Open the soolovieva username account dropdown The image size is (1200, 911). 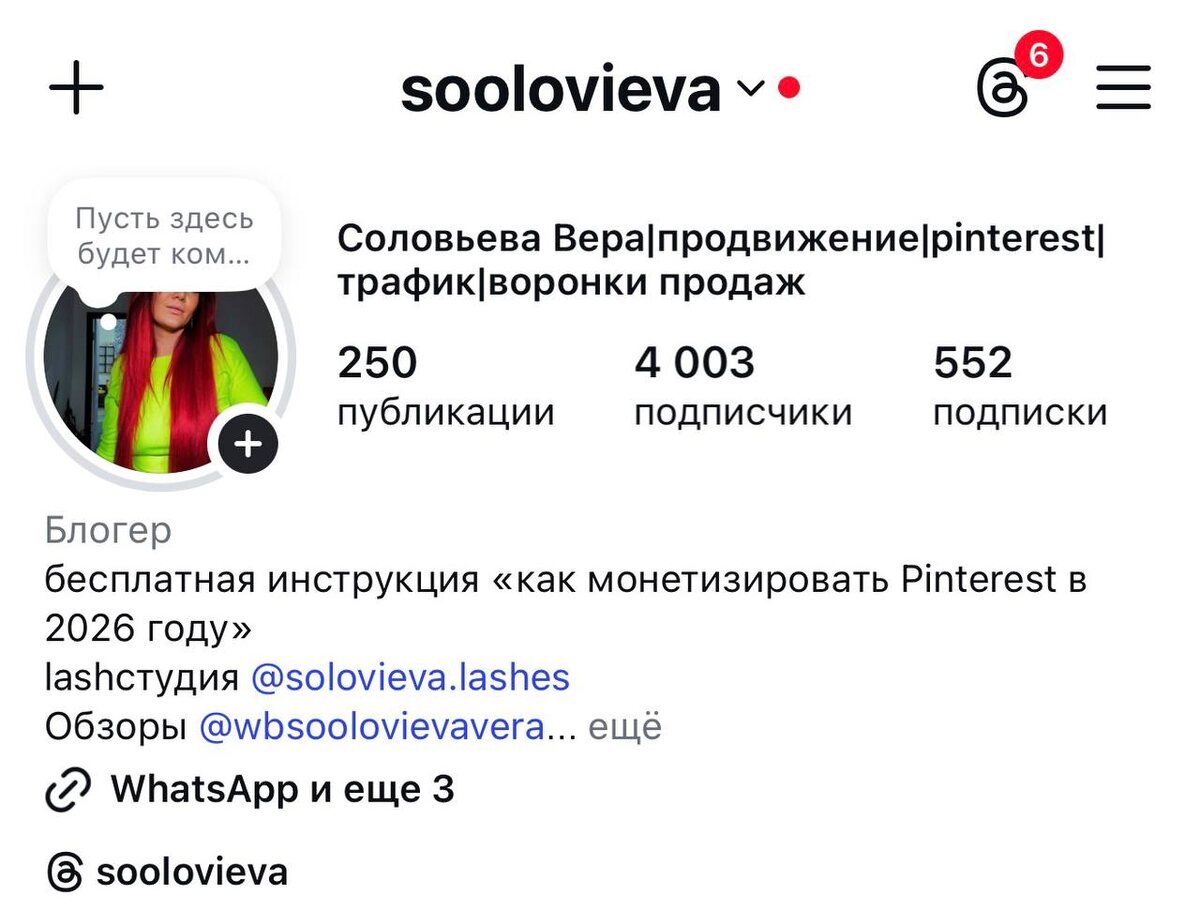click(561, 89)
